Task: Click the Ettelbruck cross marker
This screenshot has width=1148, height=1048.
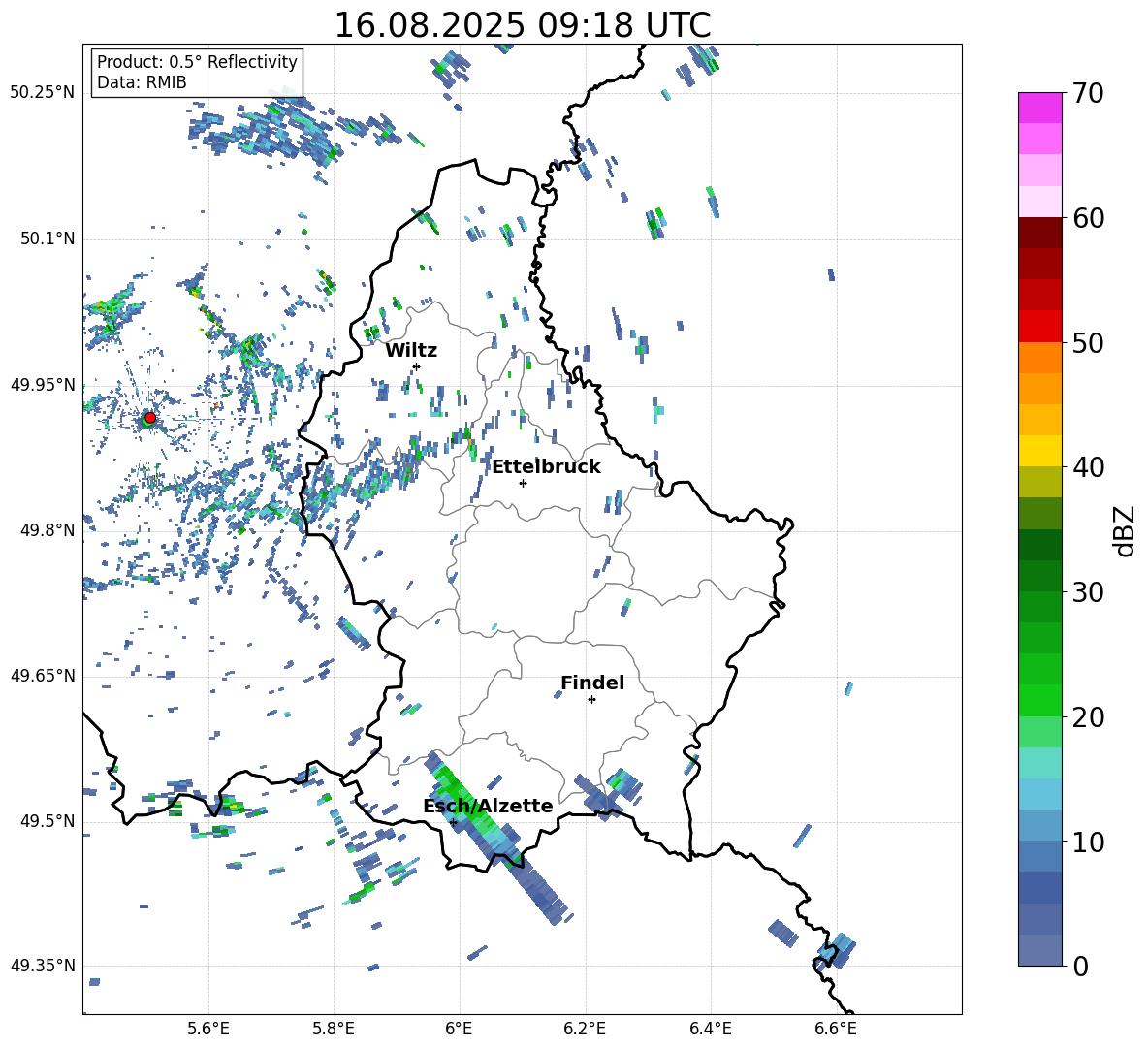Action: pyautogui.click(x=523, y=483)
